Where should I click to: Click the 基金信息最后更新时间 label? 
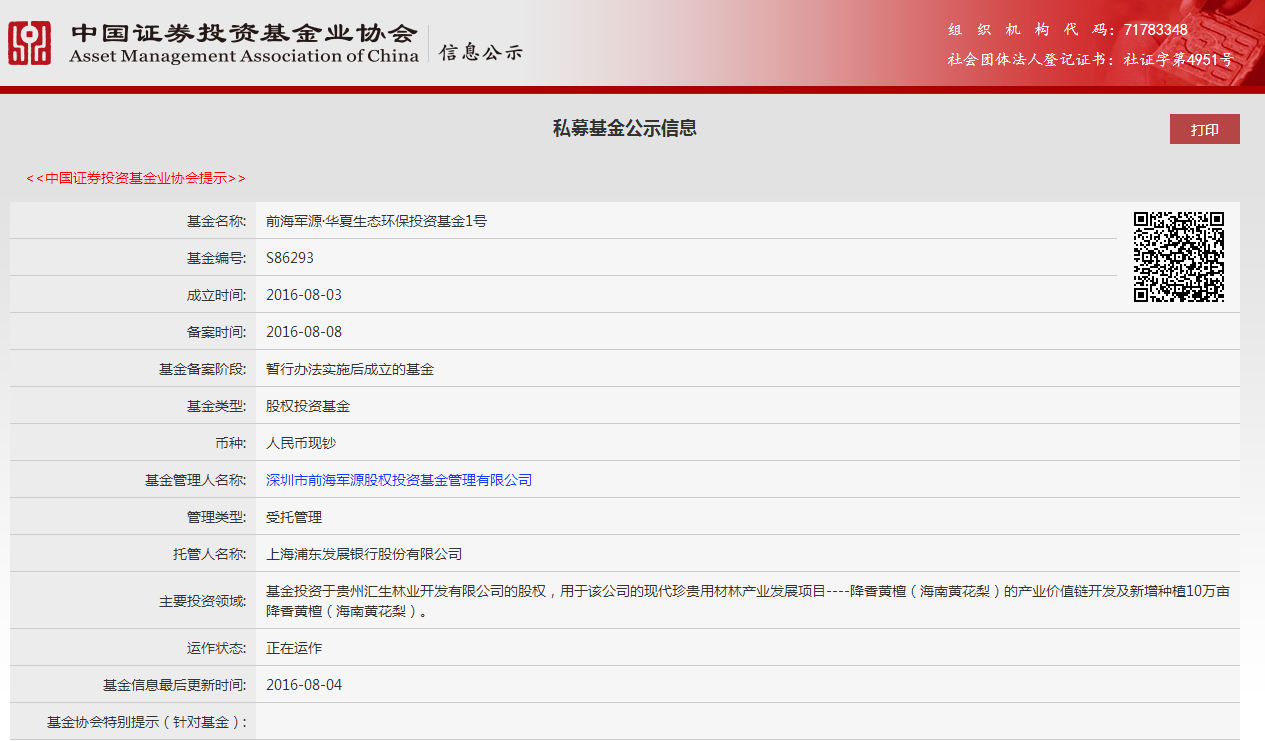(174, 685)
